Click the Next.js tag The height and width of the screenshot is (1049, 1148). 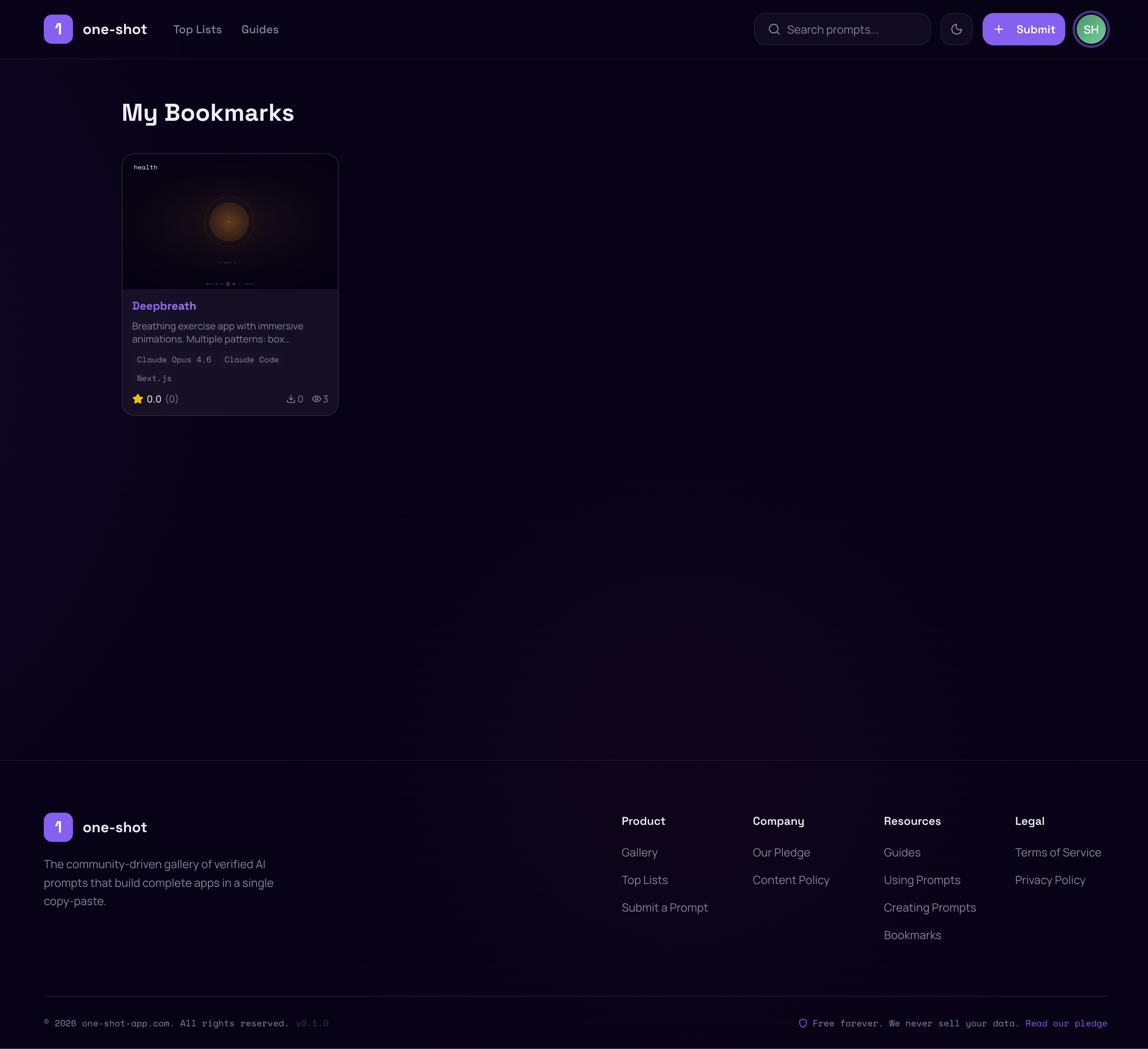pos(154,378)
